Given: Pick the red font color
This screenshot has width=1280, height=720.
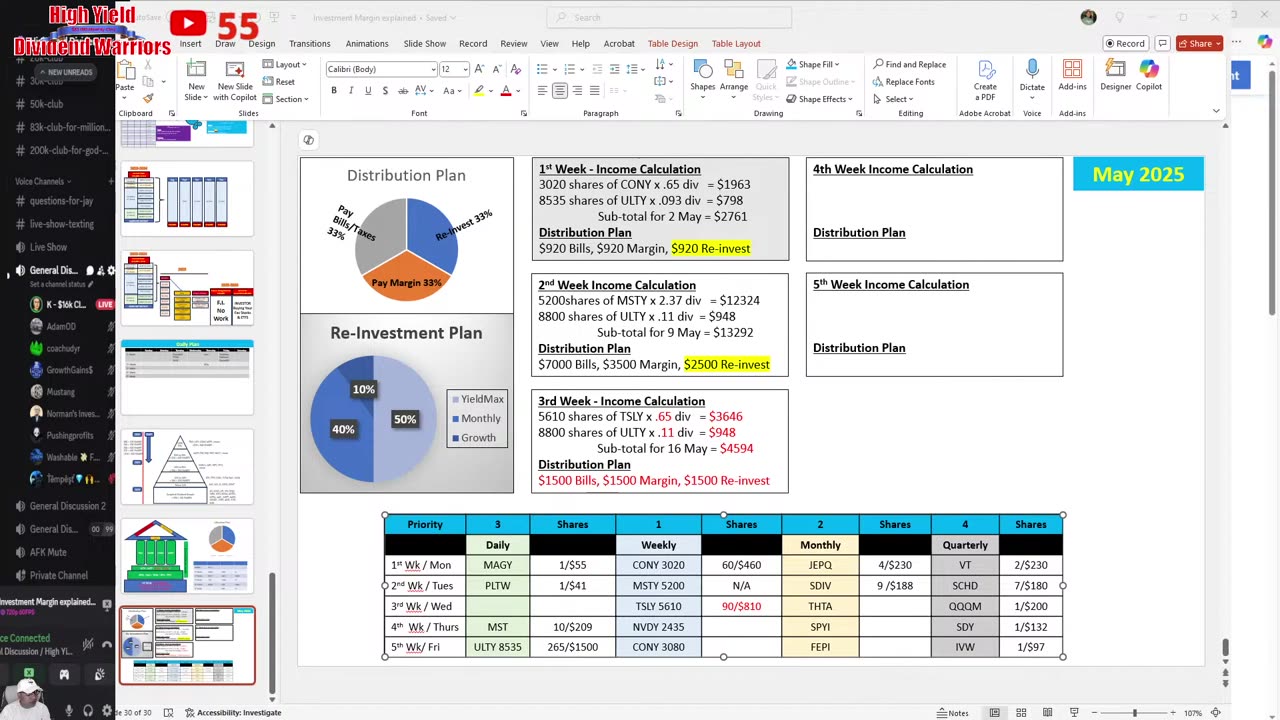Looking at the screenshot, I should [508, 91].
